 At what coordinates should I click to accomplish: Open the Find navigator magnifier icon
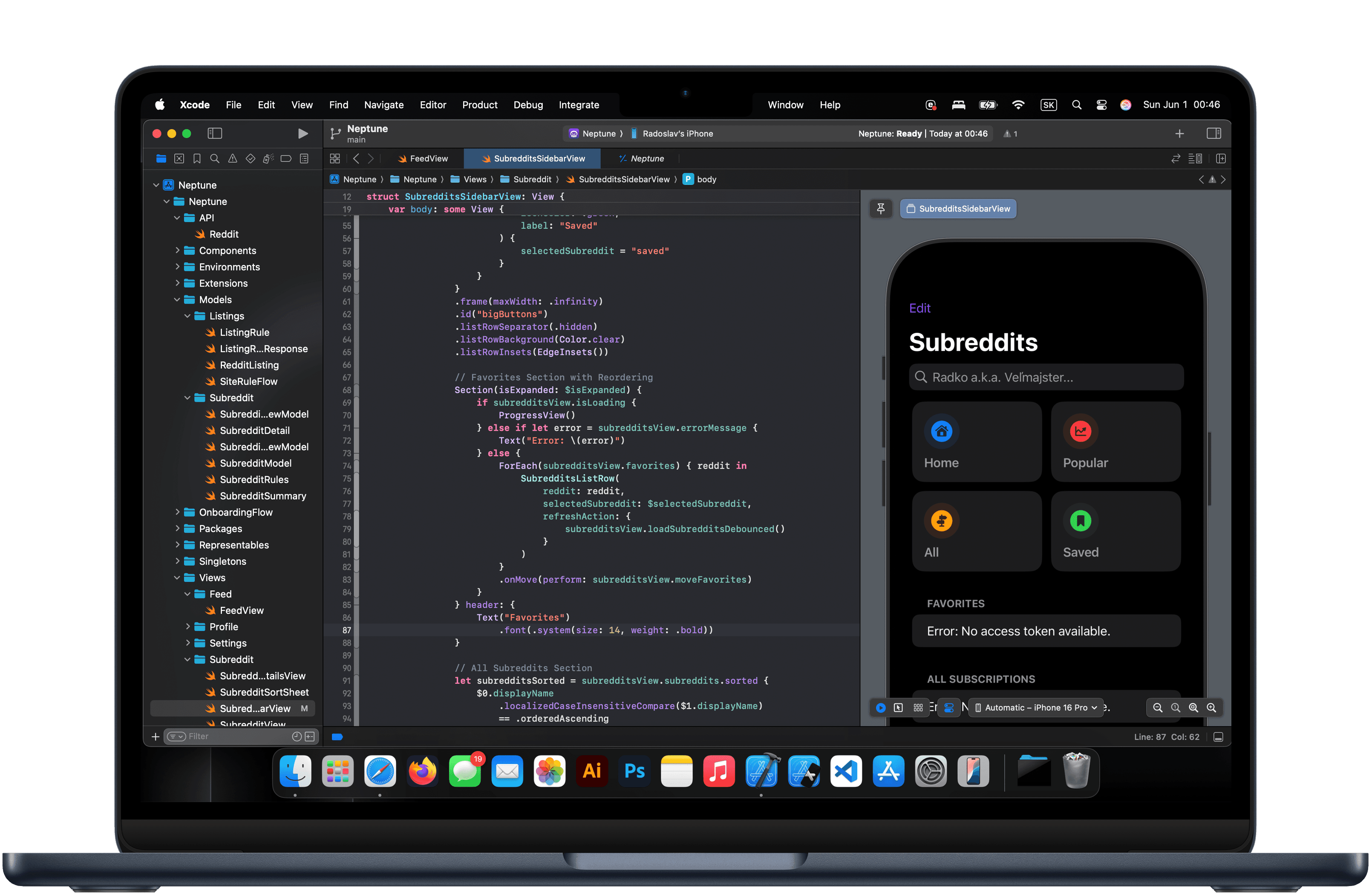[214, 159]
